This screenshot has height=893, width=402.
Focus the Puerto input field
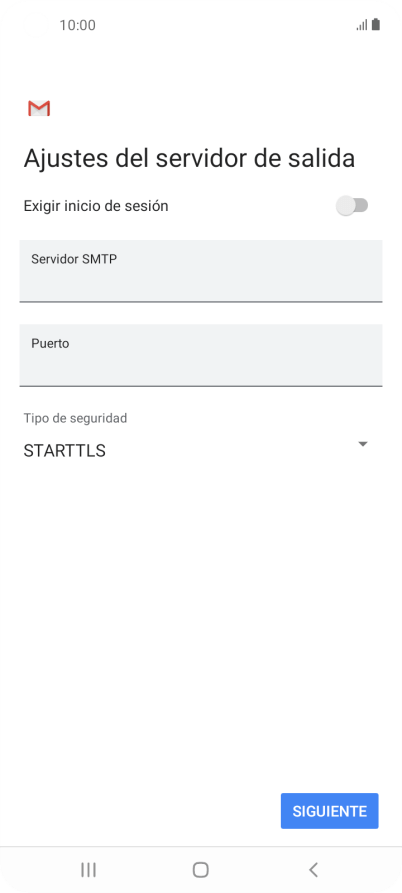pos(201,355)
